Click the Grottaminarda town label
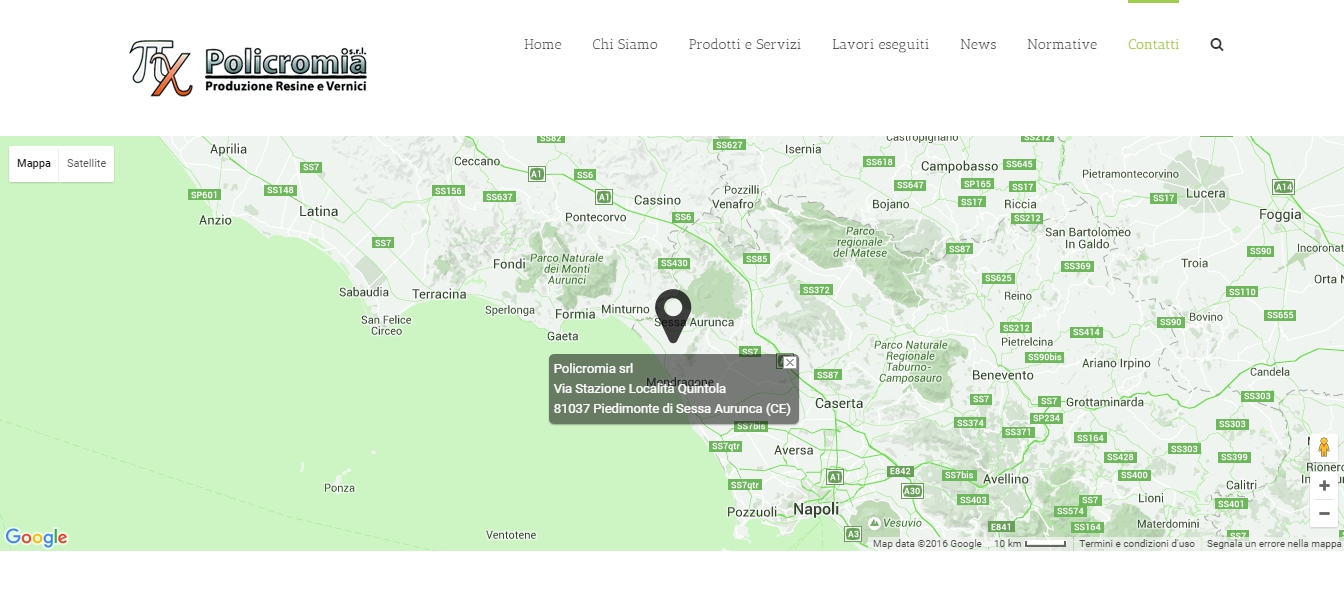 1105,402
